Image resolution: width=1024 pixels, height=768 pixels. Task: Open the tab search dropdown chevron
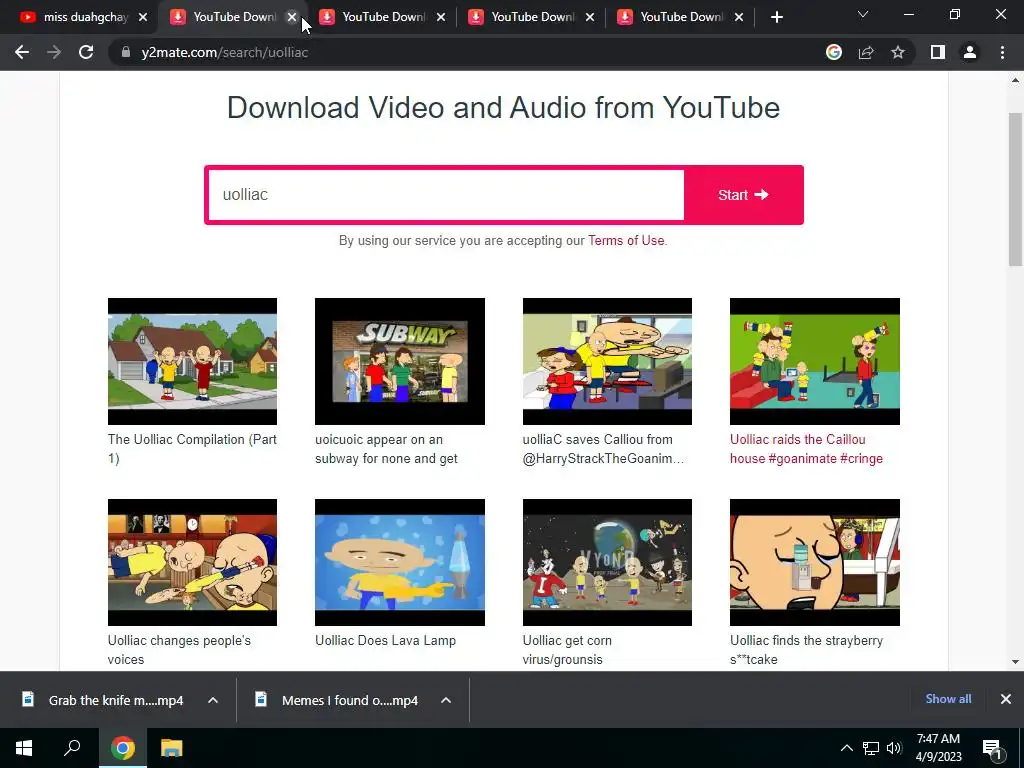click(x=863, y=14)
